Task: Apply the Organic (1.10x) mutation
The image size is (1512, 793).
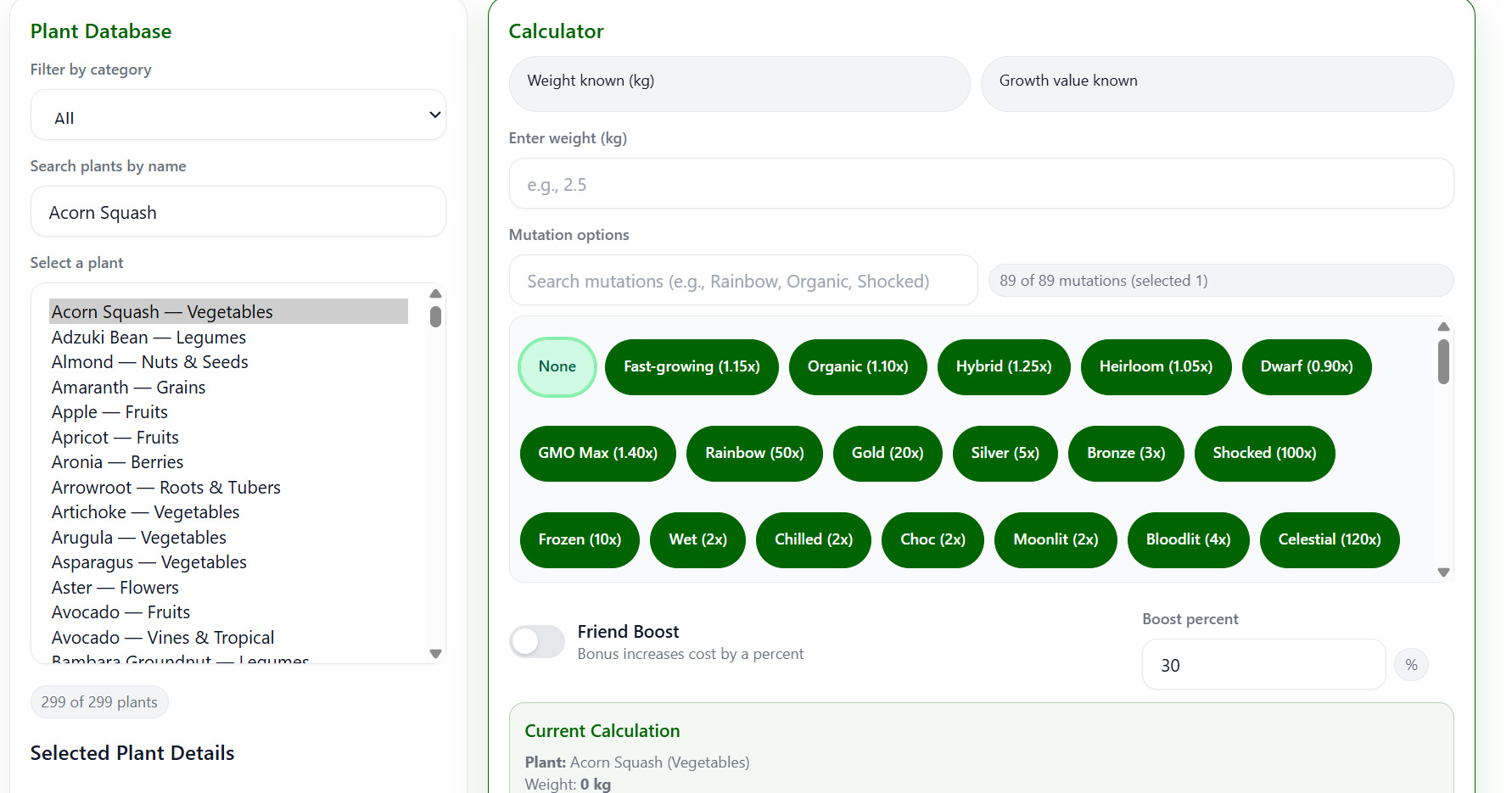Action: point(857,366)
